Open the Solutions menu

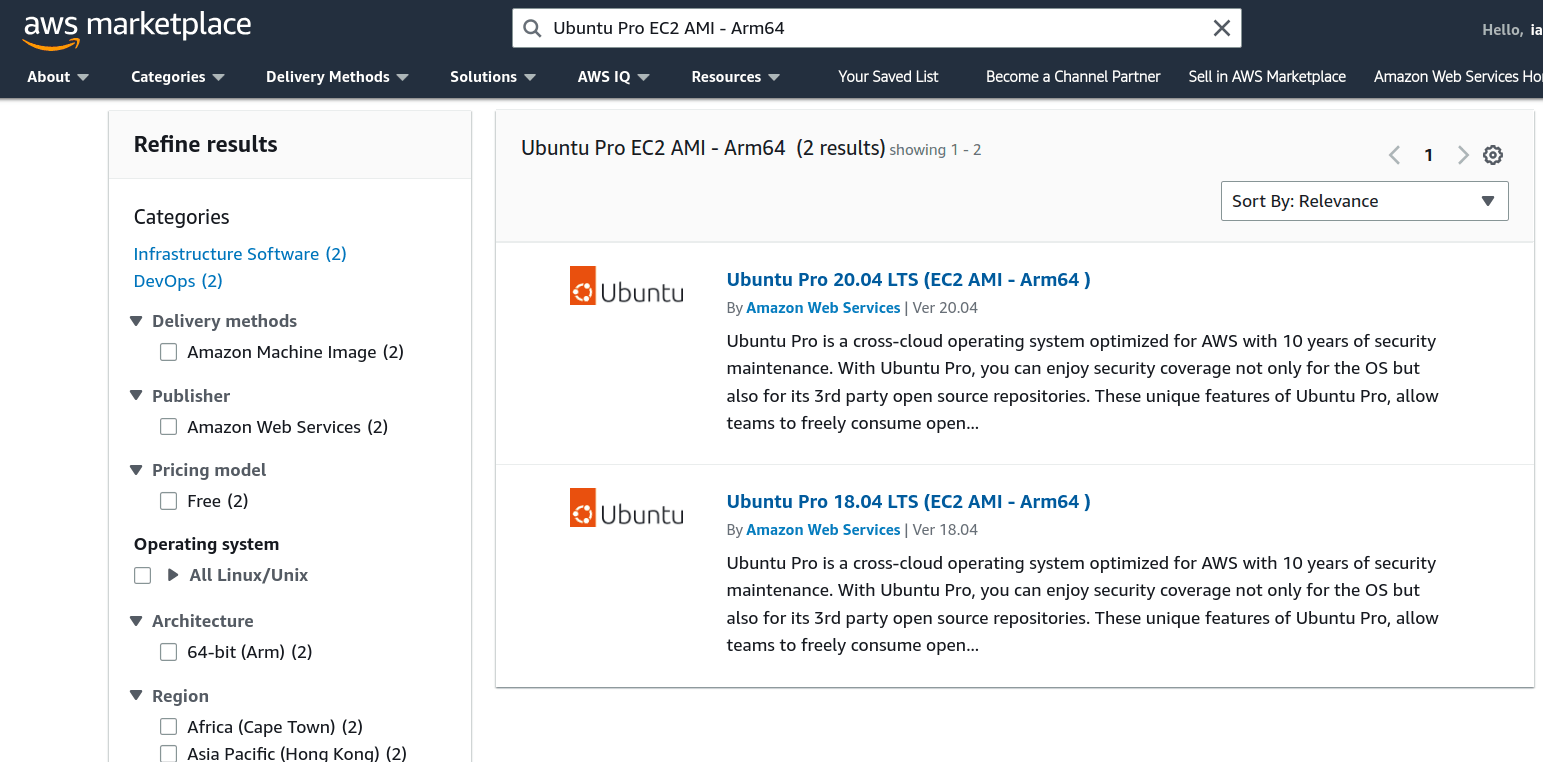point(493,77)
